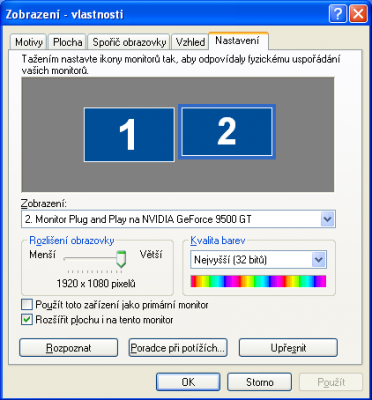The image size is (372, 400).
Task: Click the 1920 x 1080 pixelů text
Action: (96, 284)
